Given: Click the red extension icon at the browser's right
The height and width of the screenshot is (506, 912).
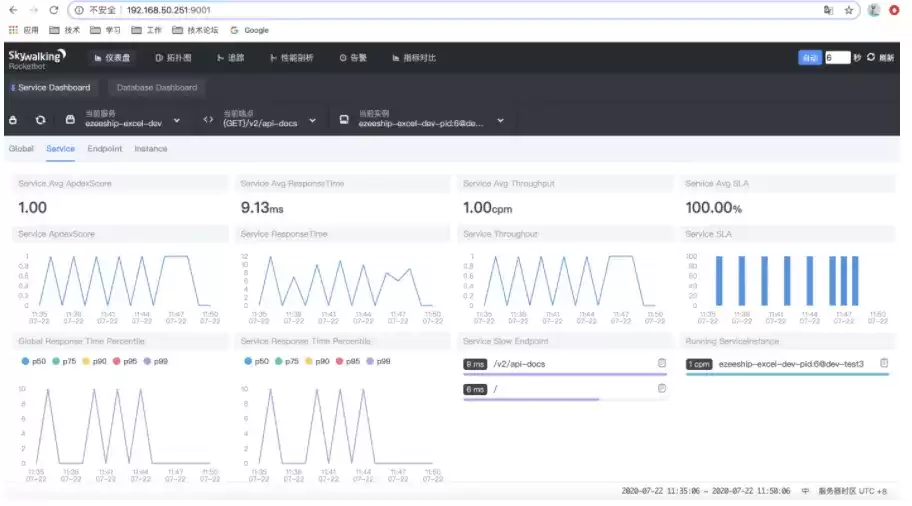Looking at the screenshot, I should [894, 10].
